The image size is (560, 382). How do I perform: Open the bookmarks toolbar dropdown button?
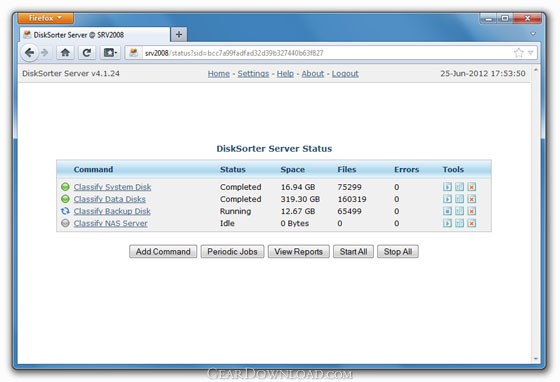[110, 53]
